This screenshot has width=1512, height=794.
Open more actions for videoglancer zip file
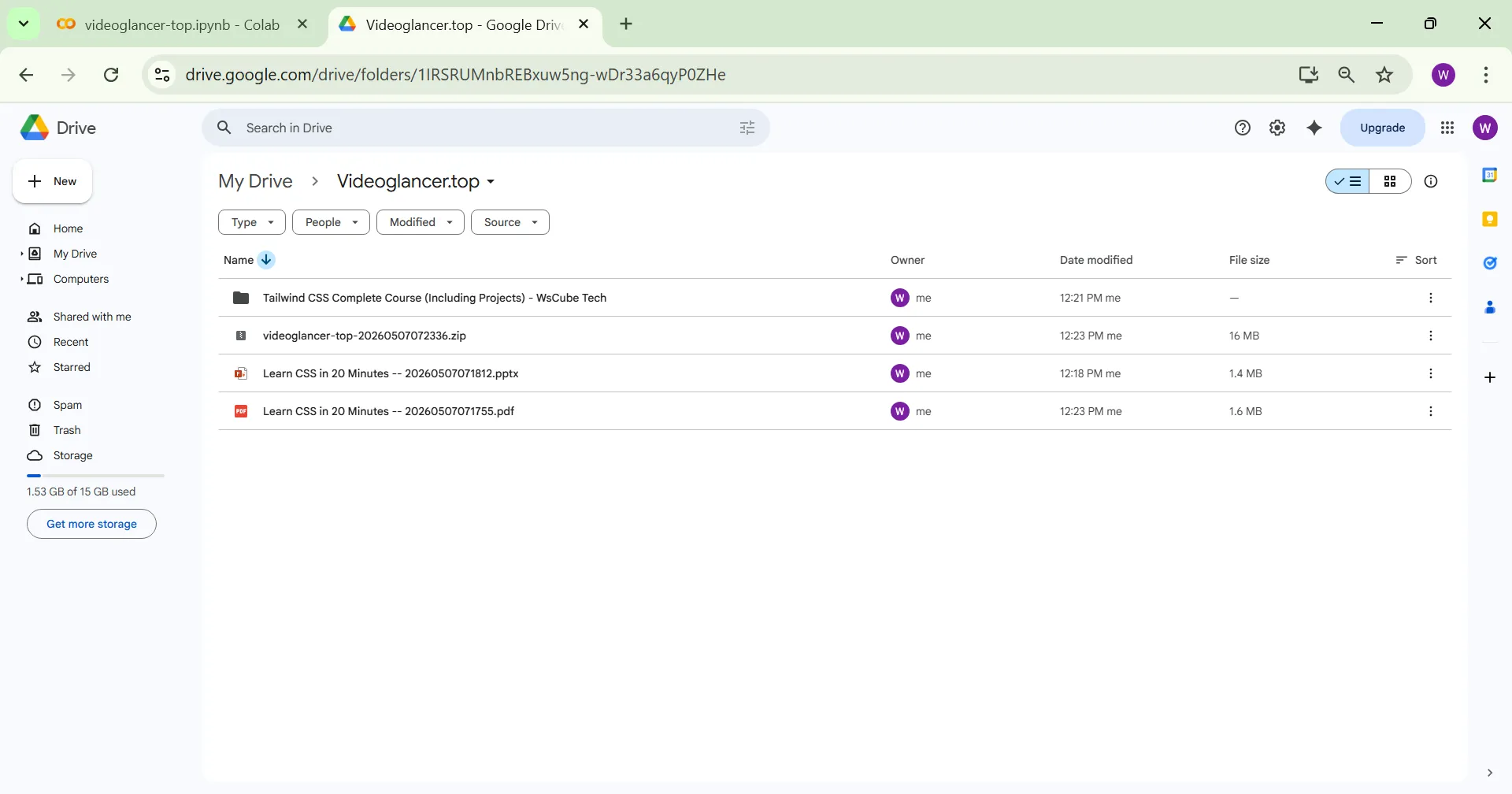point(1431,336)
